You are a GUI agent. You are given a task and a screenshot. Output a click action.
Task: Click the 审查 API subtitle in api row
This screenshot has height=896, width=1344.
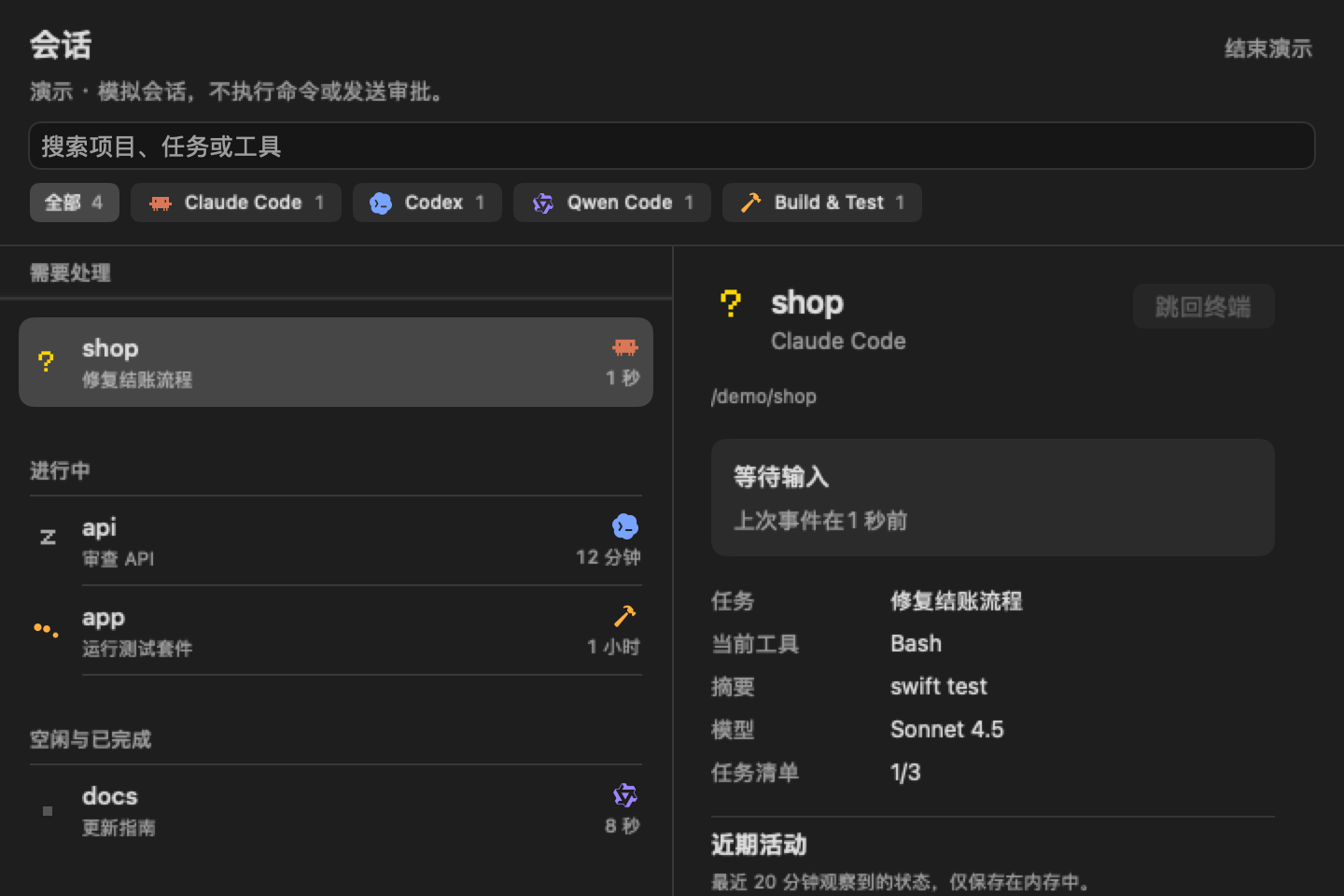click(x=118, y=559)
